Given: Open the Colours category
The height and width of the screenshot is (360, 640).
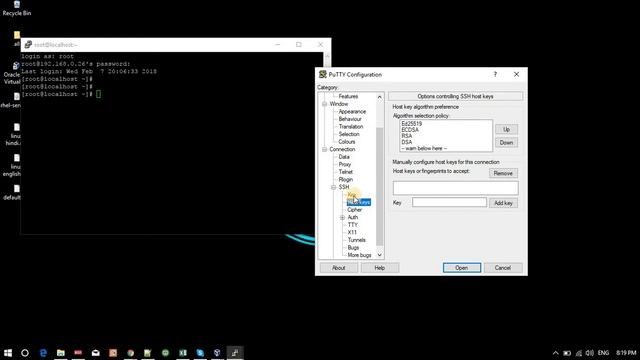Looking at the screenshot, I should click(347, 142).
